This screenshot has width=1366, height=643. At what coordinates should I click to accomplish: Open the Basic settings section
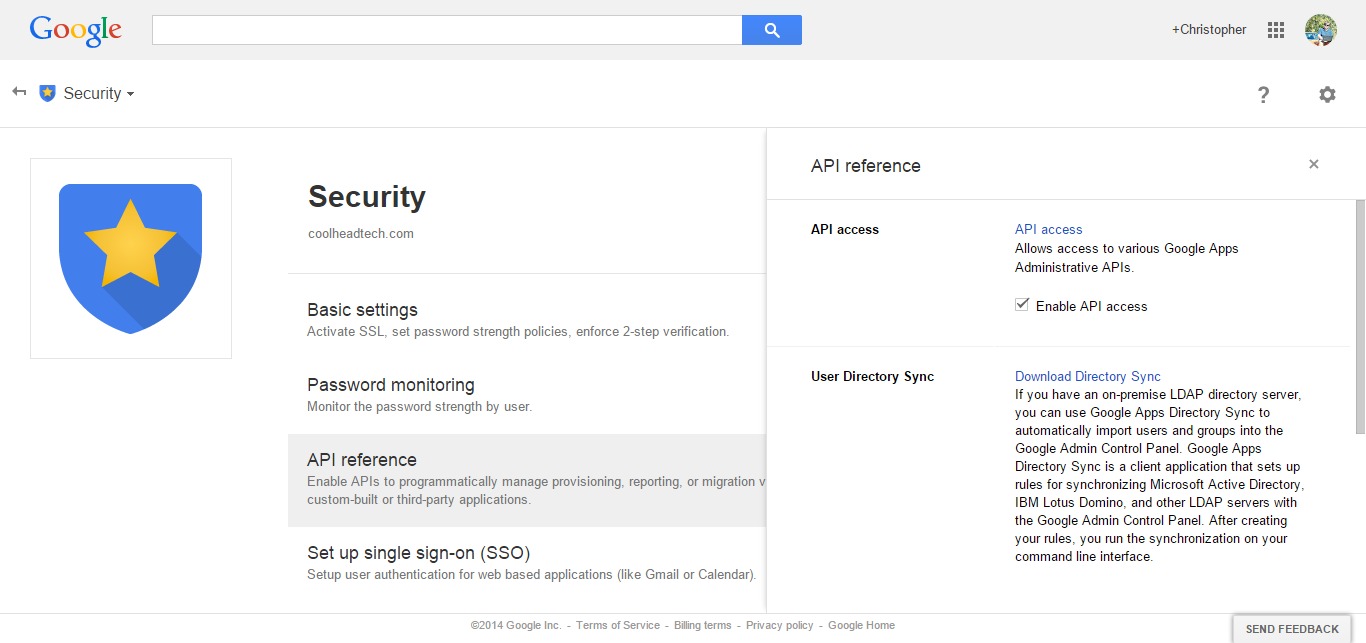(527, 320)
